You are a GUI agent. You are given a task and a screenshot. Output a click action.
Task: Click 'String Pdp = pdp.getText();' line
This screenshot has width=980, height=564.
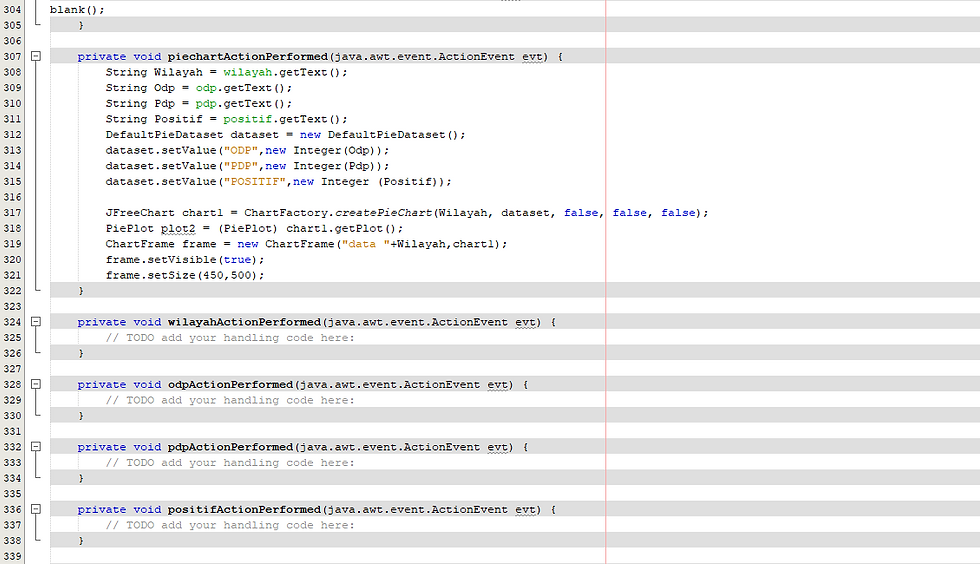tap(199, 103)
